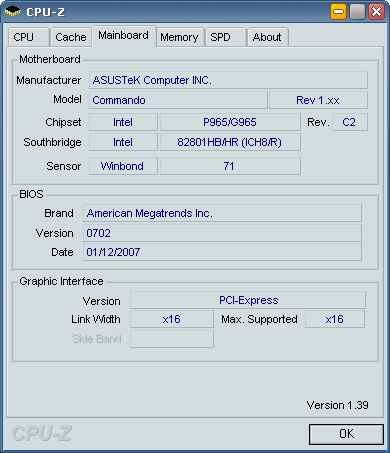The height and width of the screenshot is (453, 390).
Task: Click the CPU-Z window title text
Action: 46,12
